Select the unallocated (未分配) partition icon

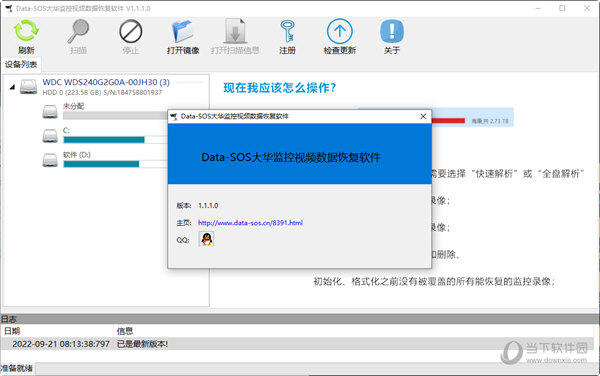click(50, 111)
